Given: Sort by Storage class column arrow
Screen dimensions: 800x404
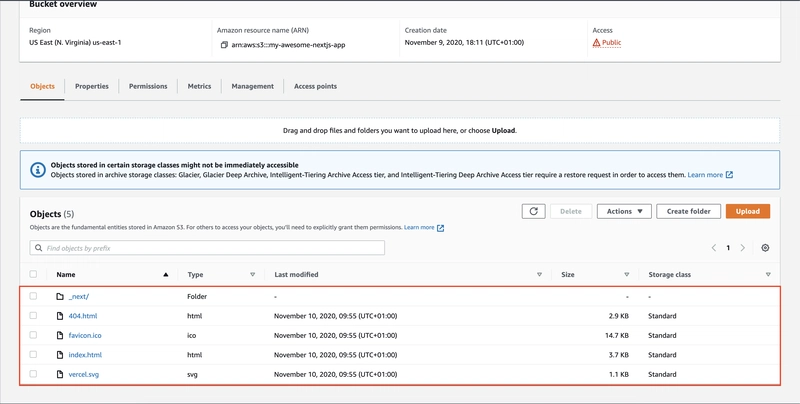Looking at the screenshot, I should tap(768, 275).
